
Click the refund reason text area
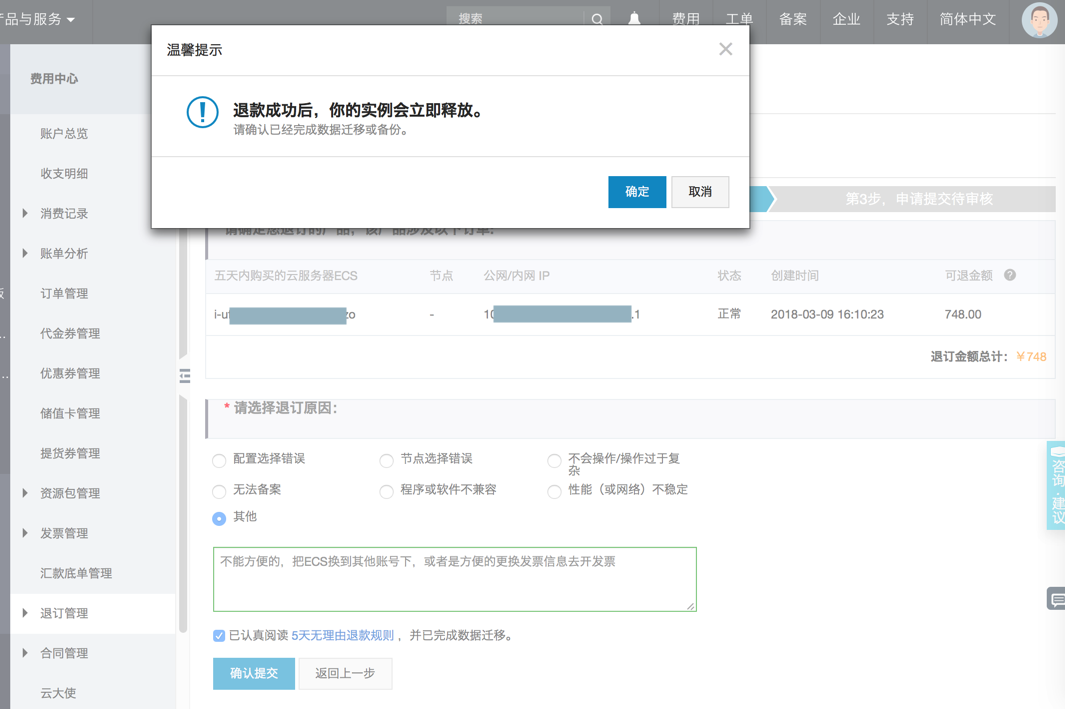[454, 579]
